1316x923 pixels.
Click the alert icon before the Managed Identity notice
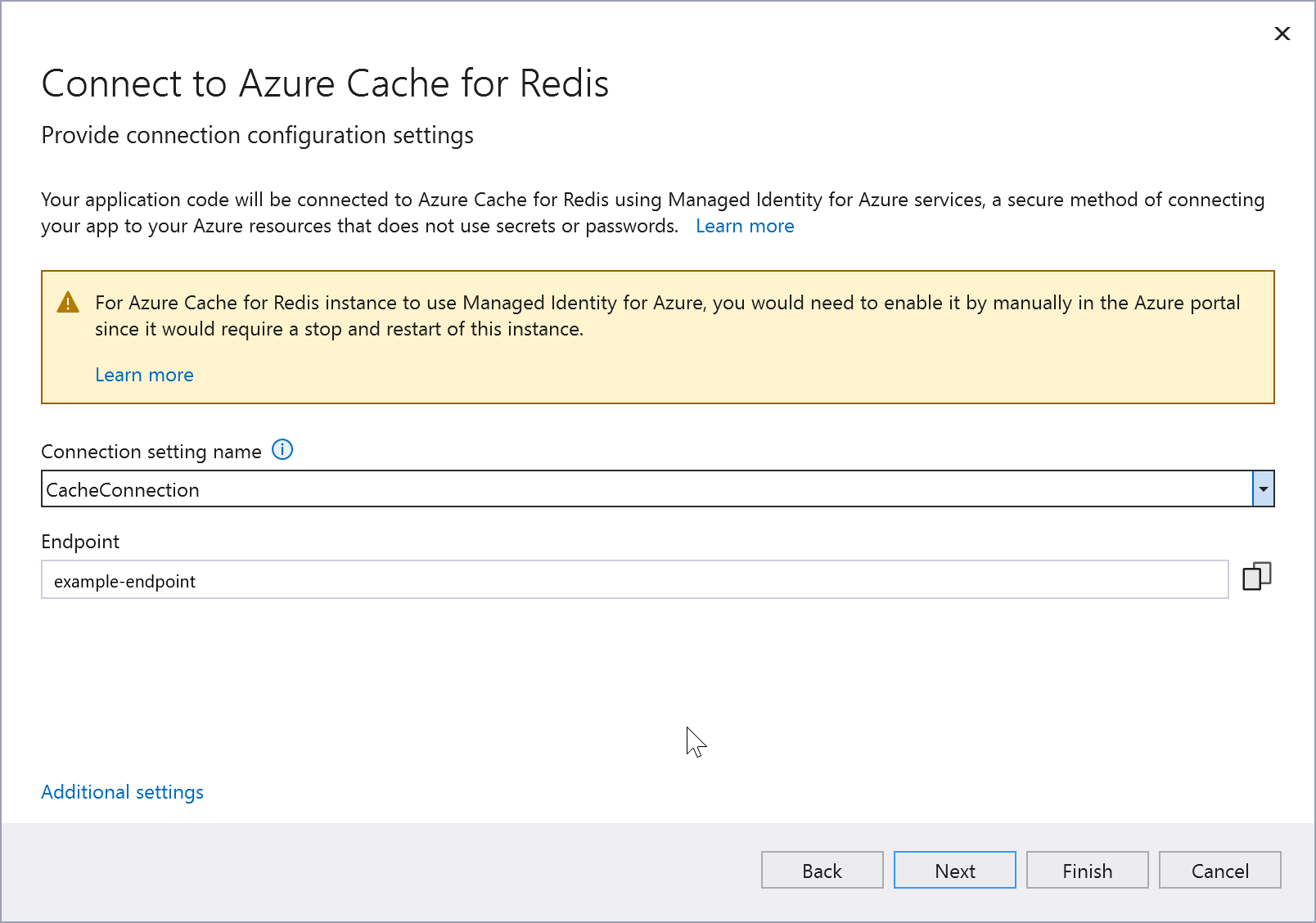[x=69, y=301]
